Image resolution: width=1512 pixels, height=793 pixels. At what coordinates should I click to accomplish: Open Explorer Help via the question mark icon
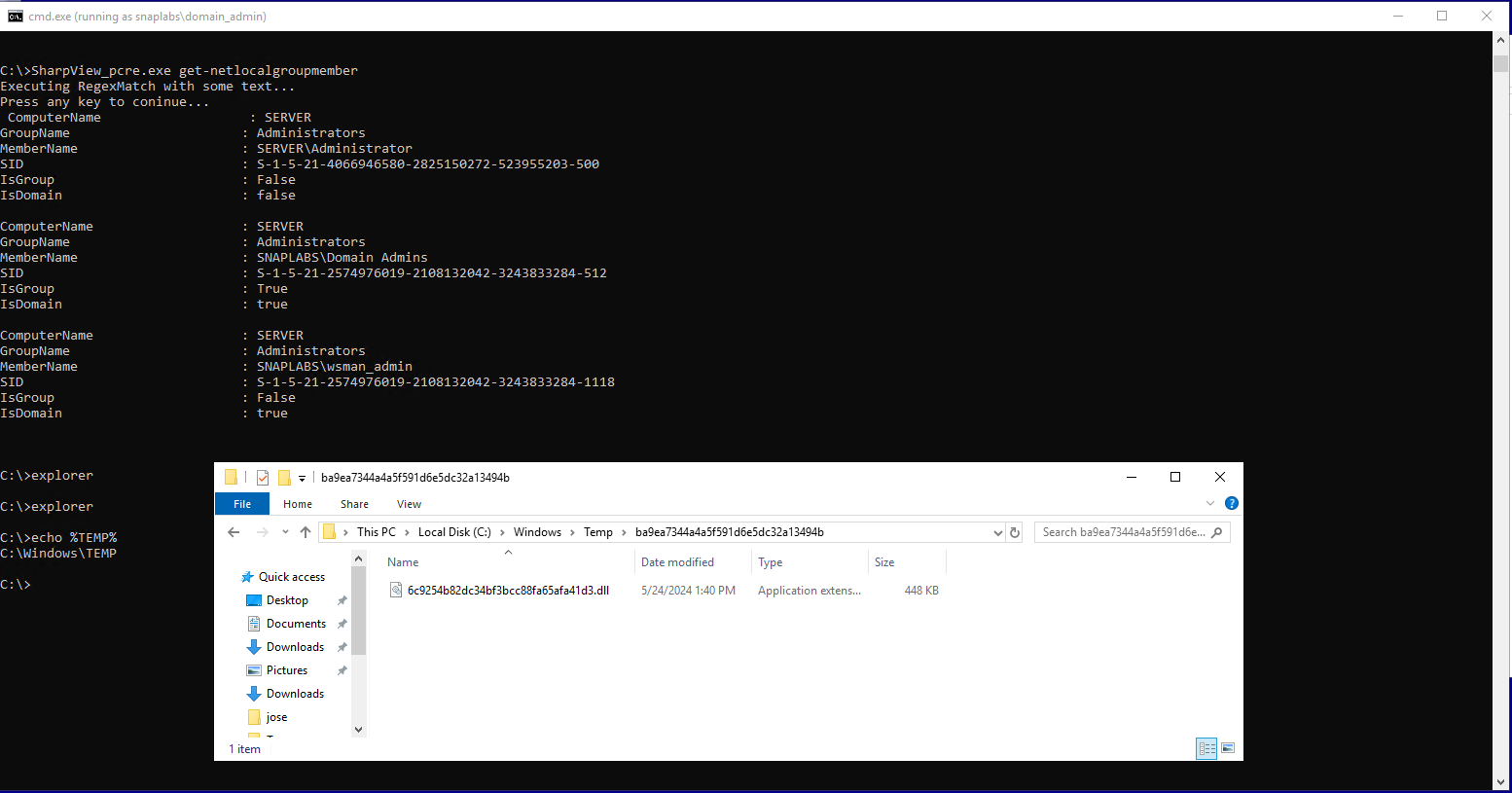pyautogui.click(x=1232, y=503)
